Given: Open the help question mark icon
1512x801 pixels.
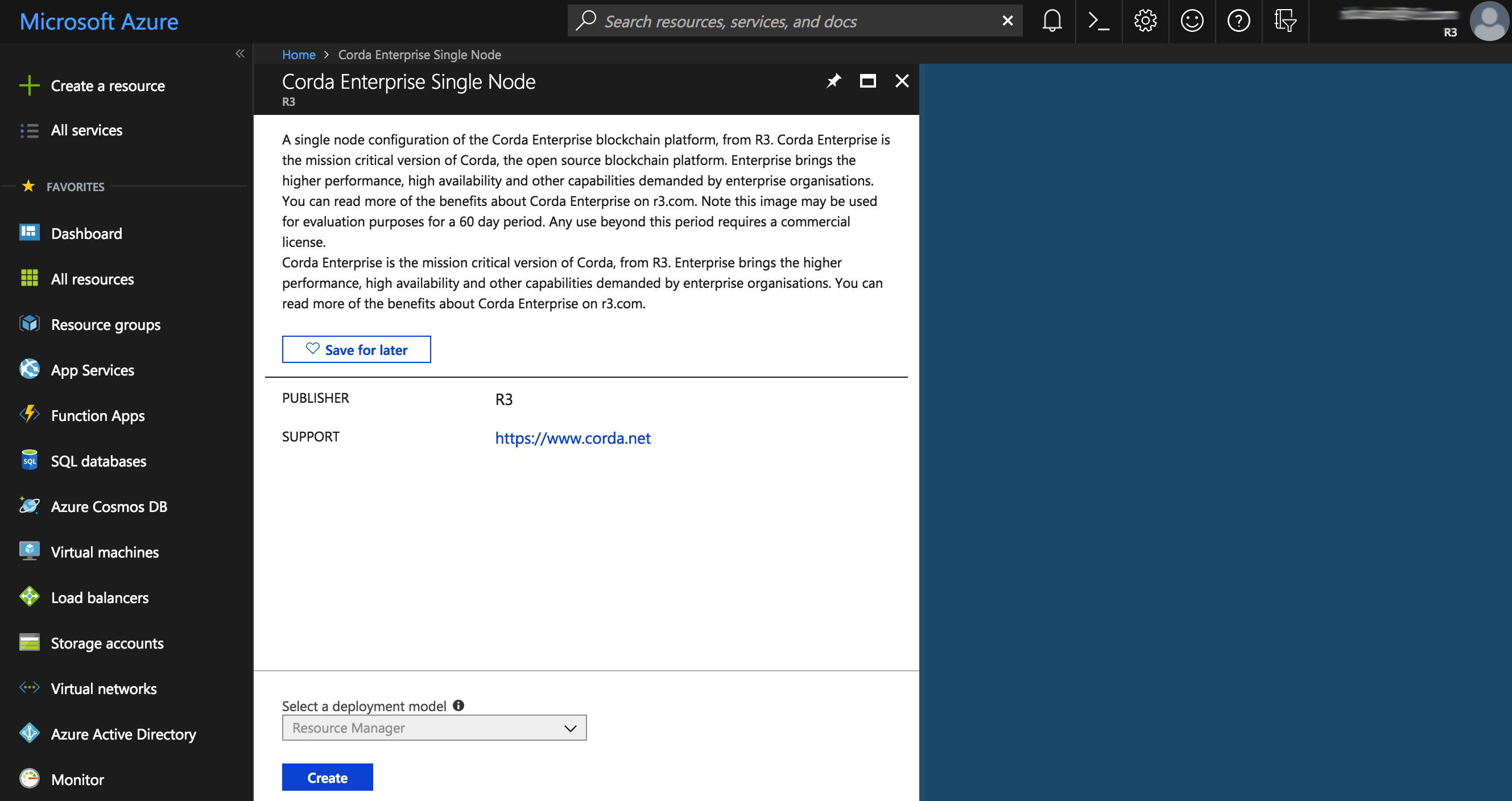Looking at the screenshot, I should tap(1238, 21).
